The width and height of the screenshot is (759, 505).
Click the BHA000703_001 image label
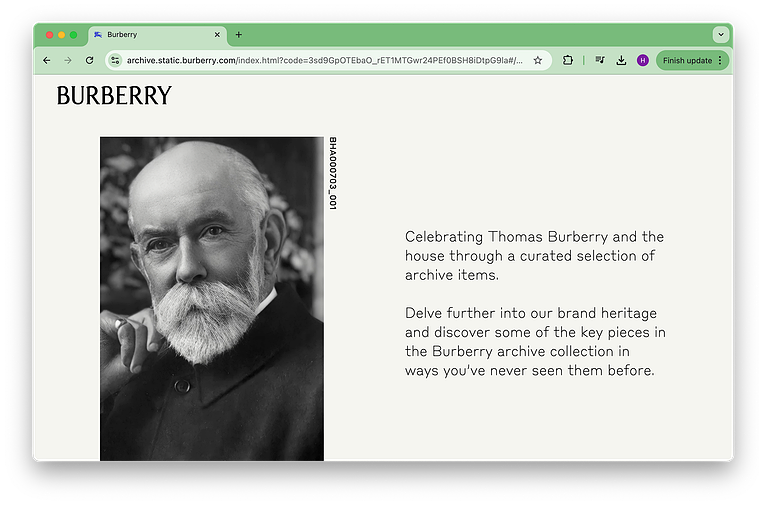pos(333,173)
